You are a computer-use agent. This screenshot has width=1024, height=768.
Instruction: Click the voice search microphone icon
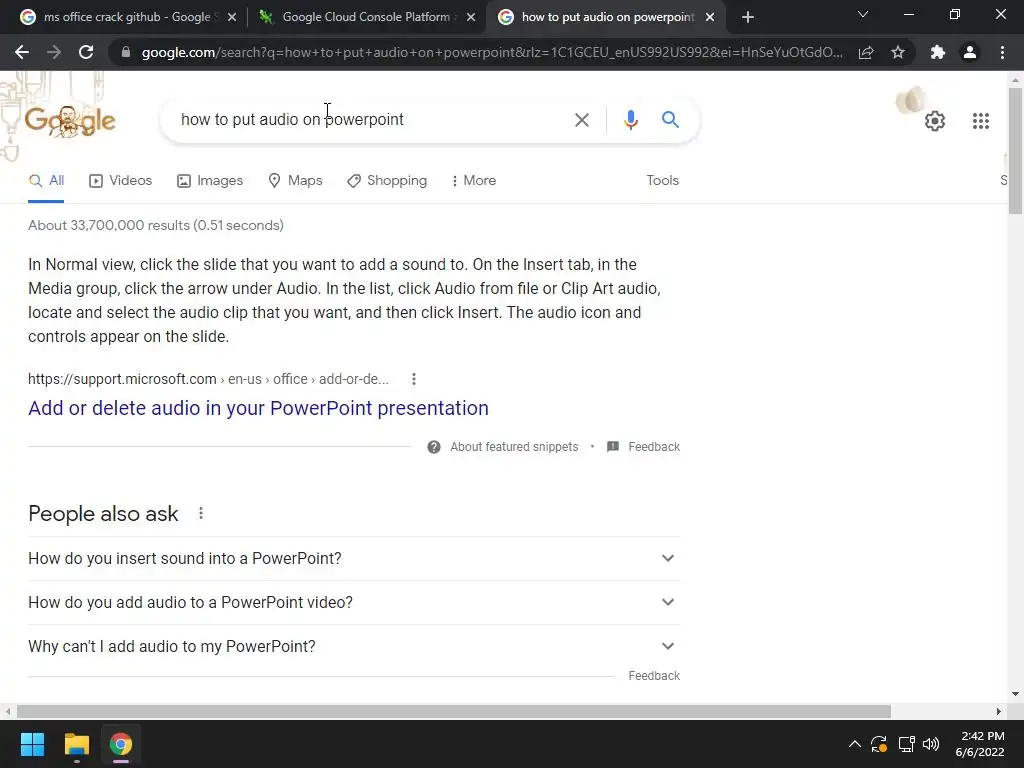(630, 120)
